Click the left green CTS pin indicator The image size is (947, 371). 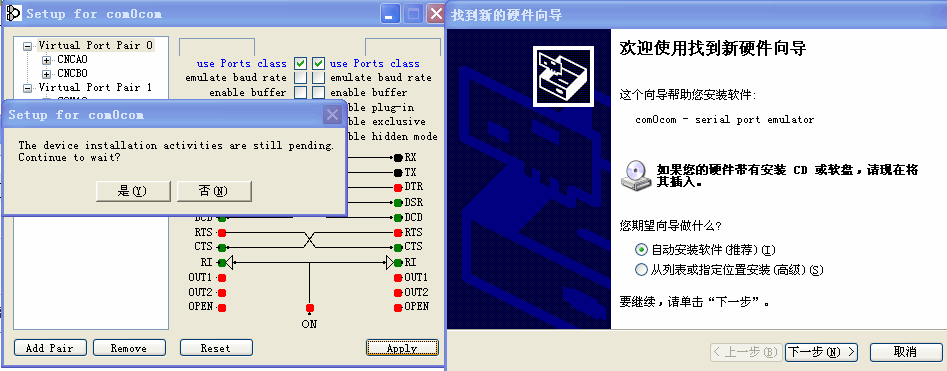tap(222, 247)
